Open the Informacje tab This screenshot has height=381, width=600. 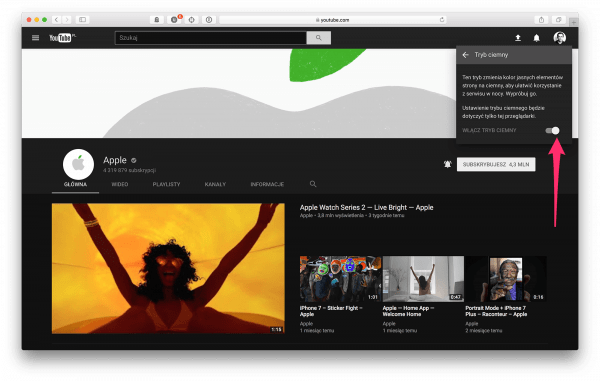(267, 184)
